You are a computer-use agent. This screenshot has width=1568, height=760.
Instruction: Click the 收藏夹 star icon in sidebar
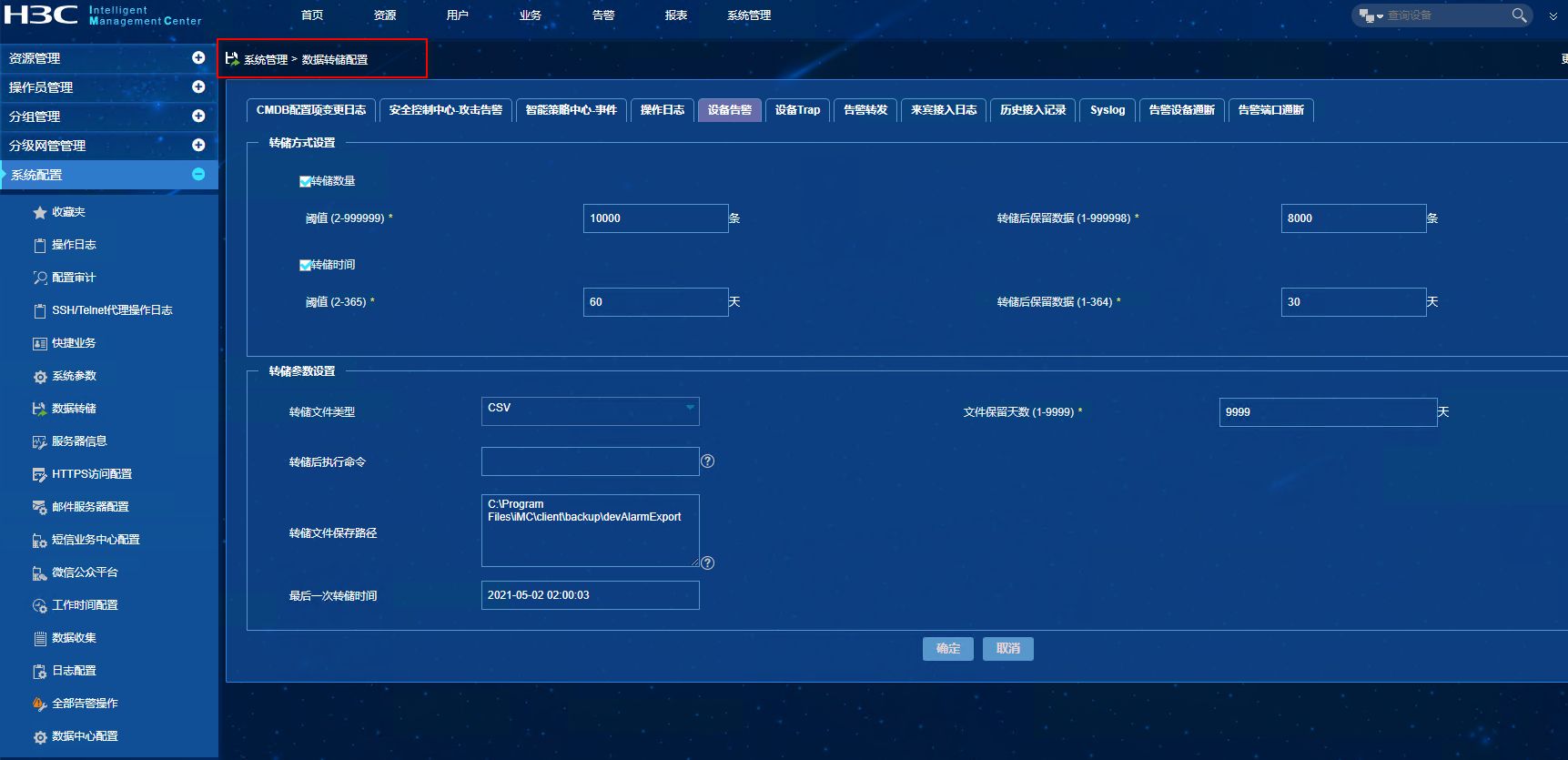(x=40, y=213)
